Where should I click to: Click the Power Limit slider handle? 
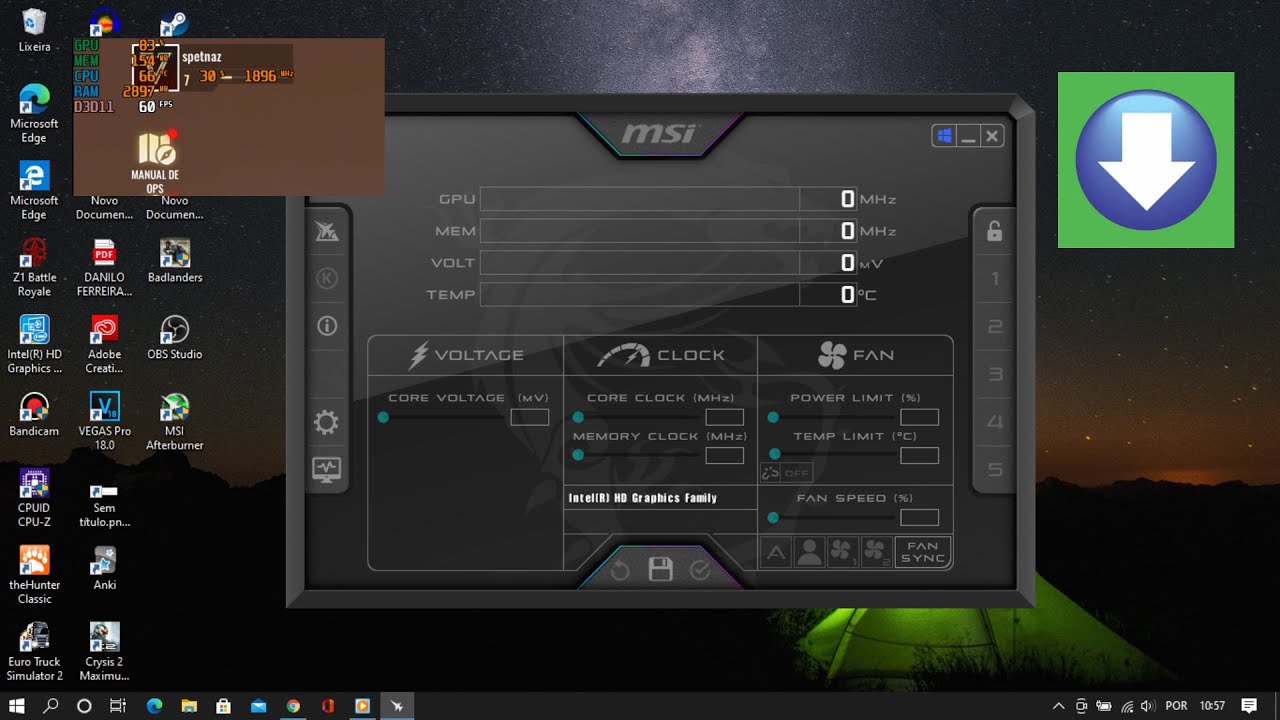coord(773,417)
